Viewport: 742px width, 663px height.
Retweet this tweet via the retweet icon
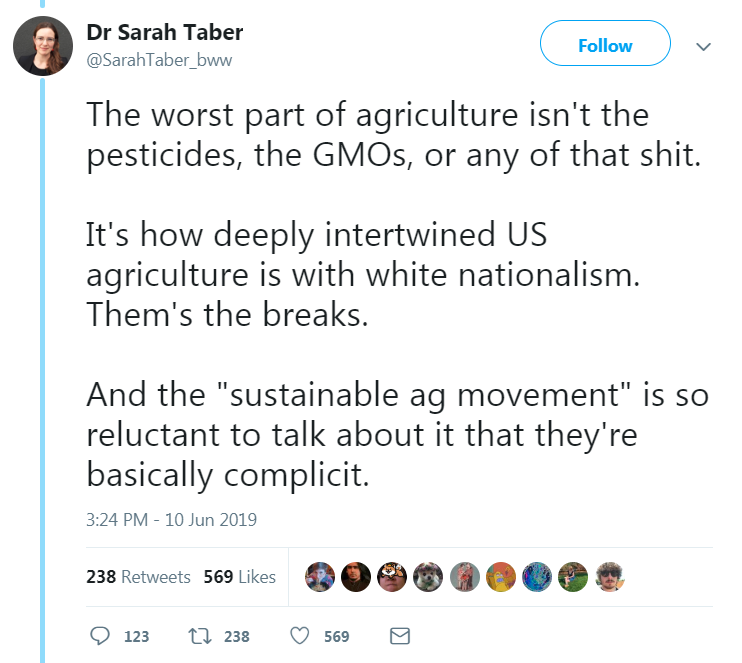click(x=198, y=636)
